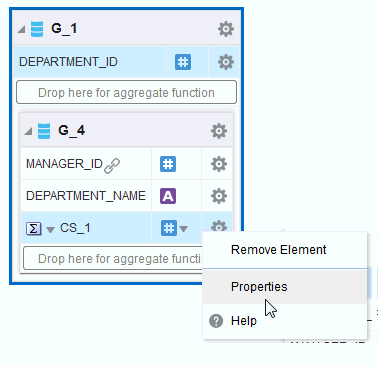Click the G_4 group title

point(71,130)
